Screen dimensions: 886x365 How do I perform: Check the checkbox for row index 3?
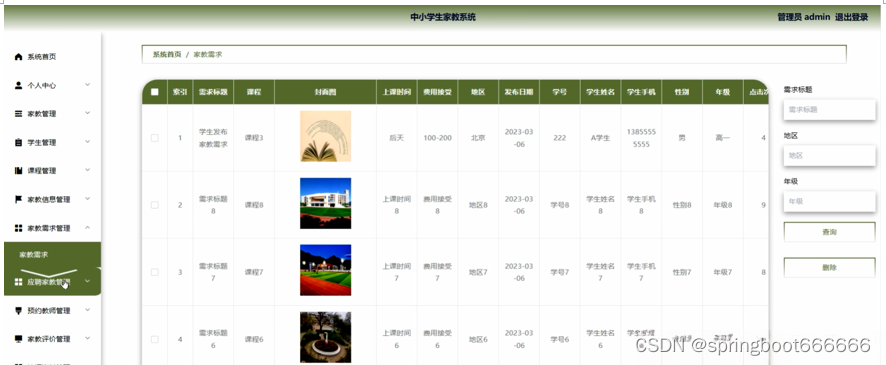155,272
